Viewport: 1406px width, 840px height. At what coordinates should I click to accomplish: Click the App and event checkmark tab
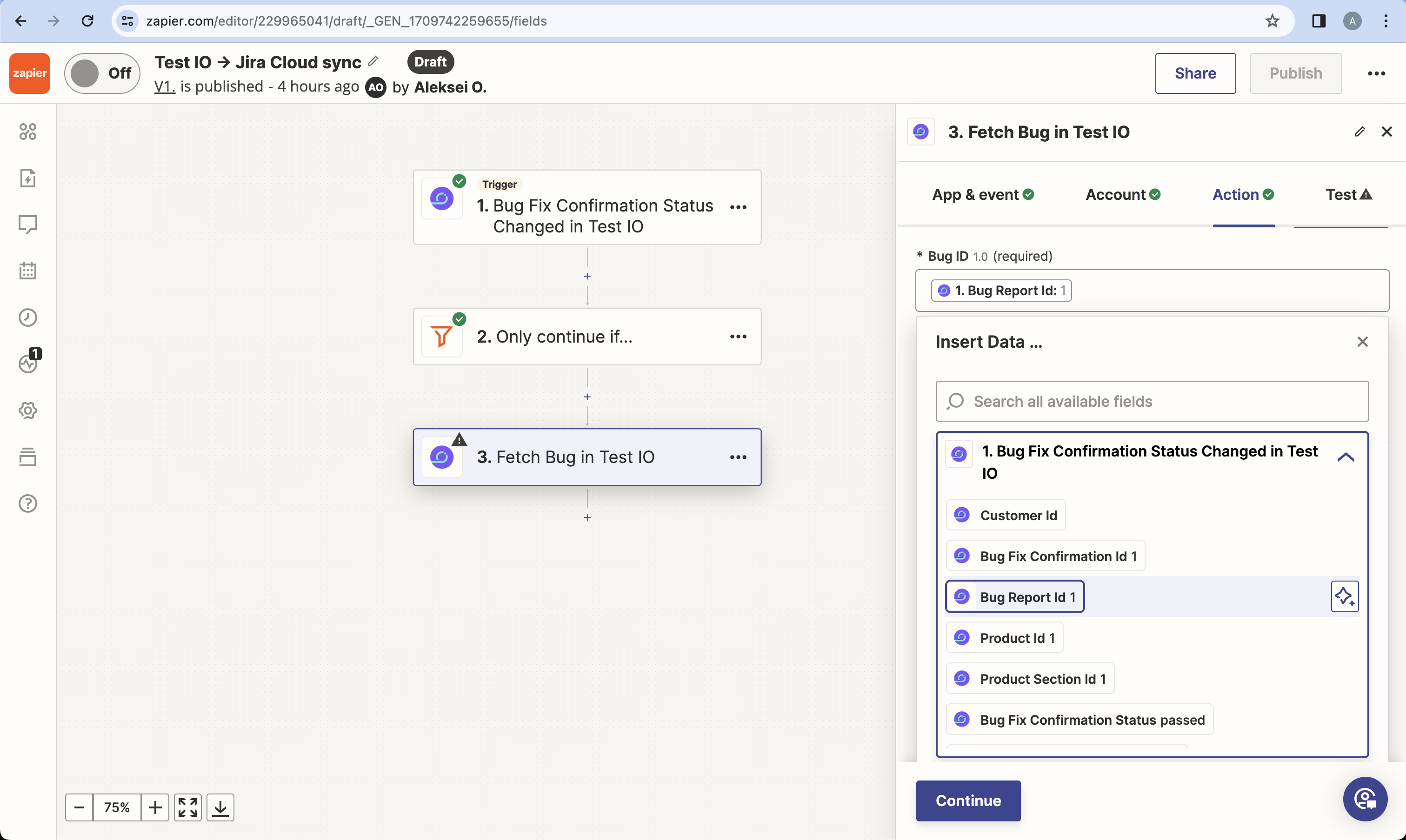[984, 195]
